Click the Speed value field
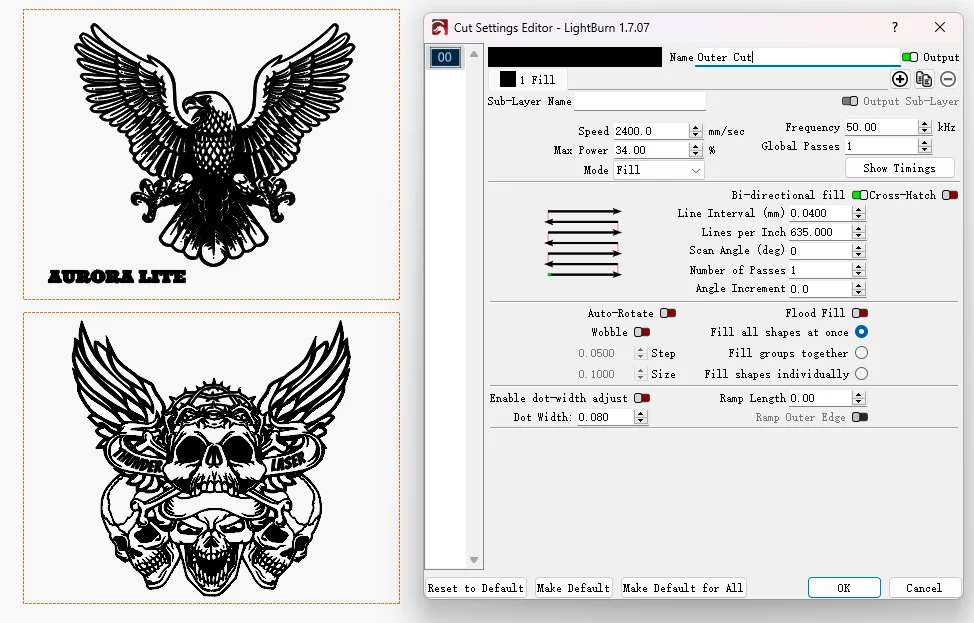 coord(652,131)
